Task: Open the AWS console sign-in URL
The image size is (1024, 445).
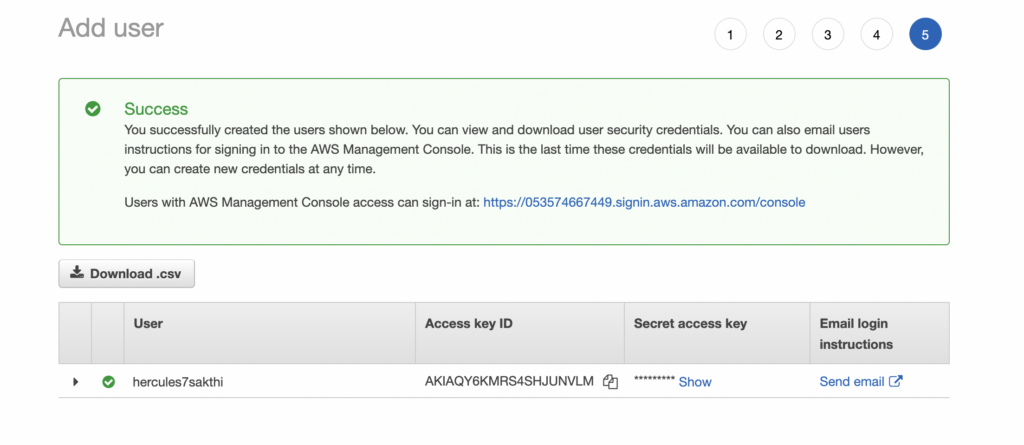Action: (643, 202)
